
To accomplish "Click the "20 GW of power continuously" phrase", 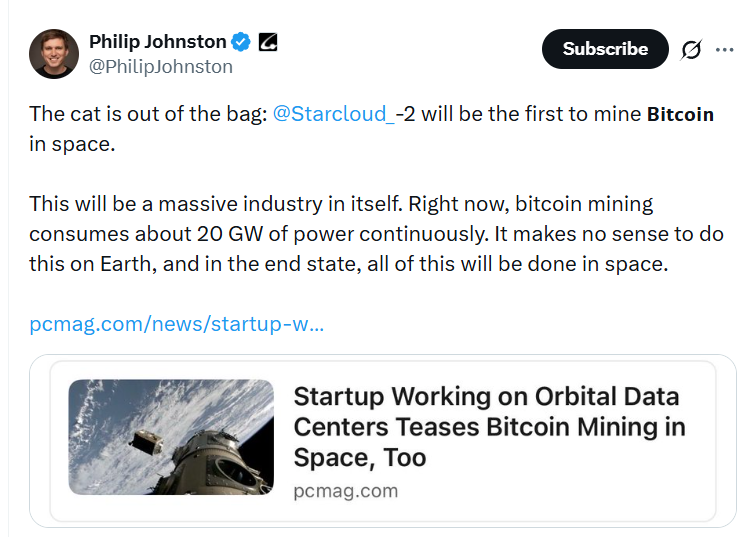I will [x=299, y=234].
